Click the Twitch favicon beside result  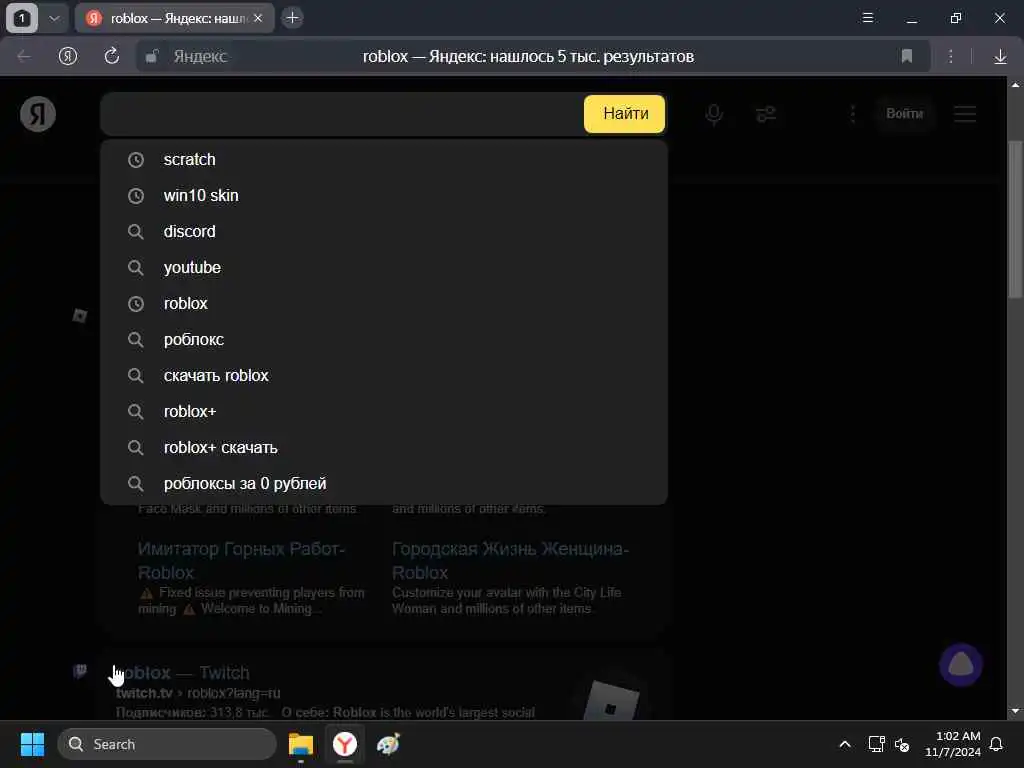point(80,671)
